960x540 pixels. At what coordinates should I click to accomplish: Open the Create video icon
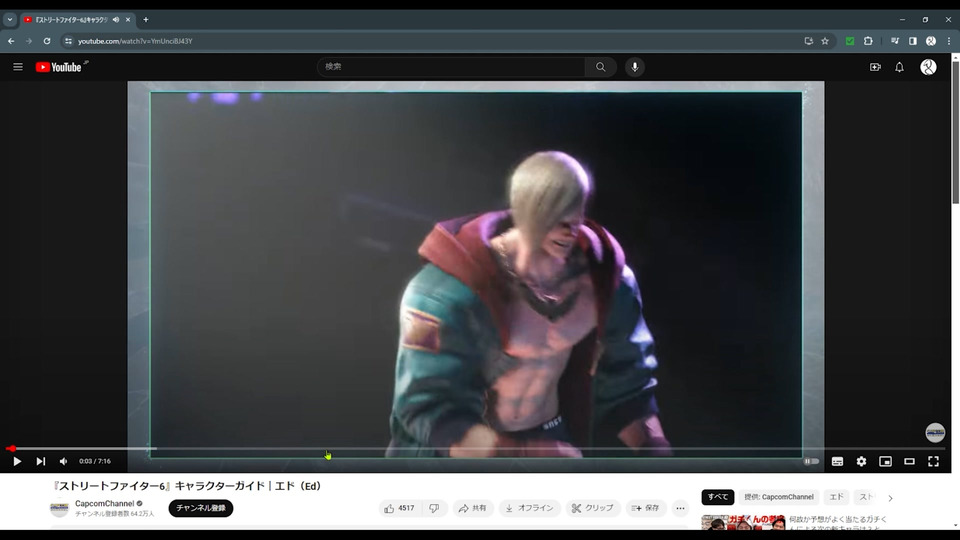click(x=875, y=67)
